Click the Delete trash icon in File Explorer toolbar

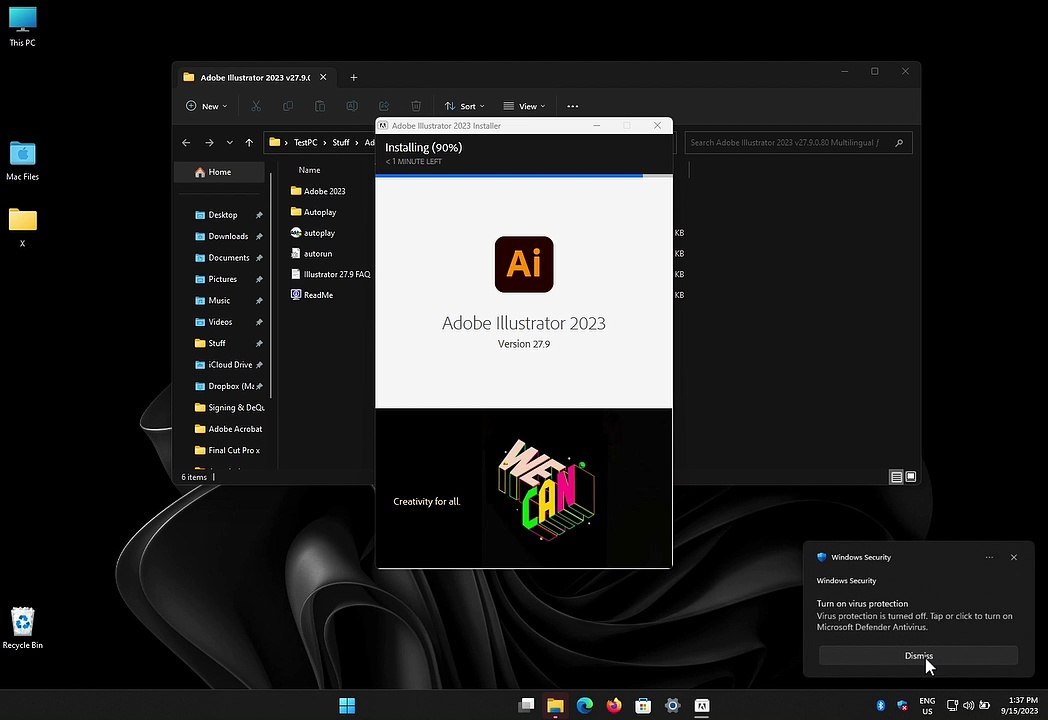pos(416,106)
